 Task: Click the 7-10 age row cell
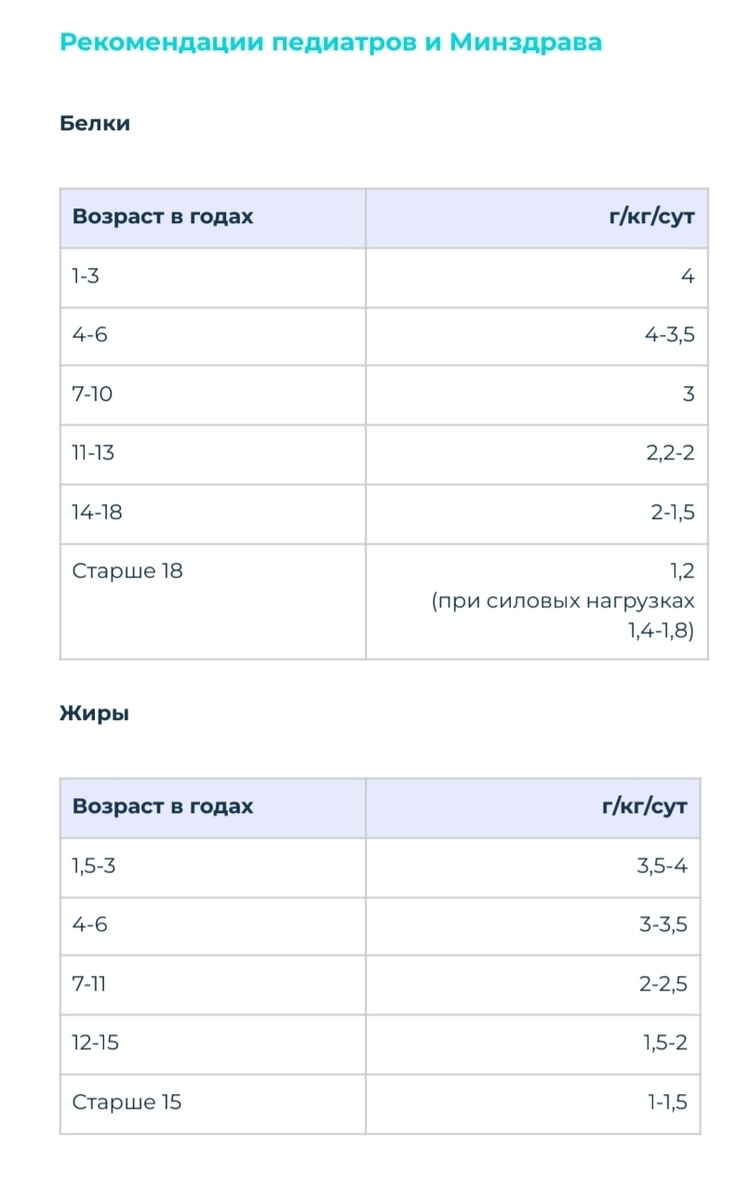coord(92,394)
